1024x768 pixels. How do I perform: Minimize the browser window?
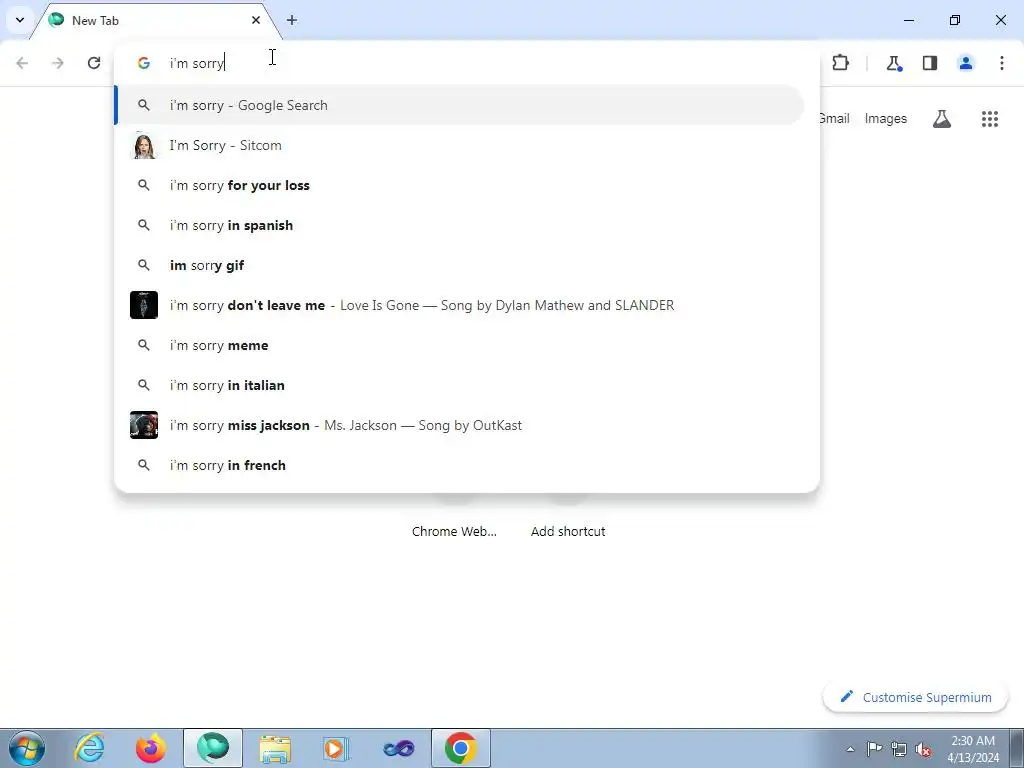pos(909,20)
